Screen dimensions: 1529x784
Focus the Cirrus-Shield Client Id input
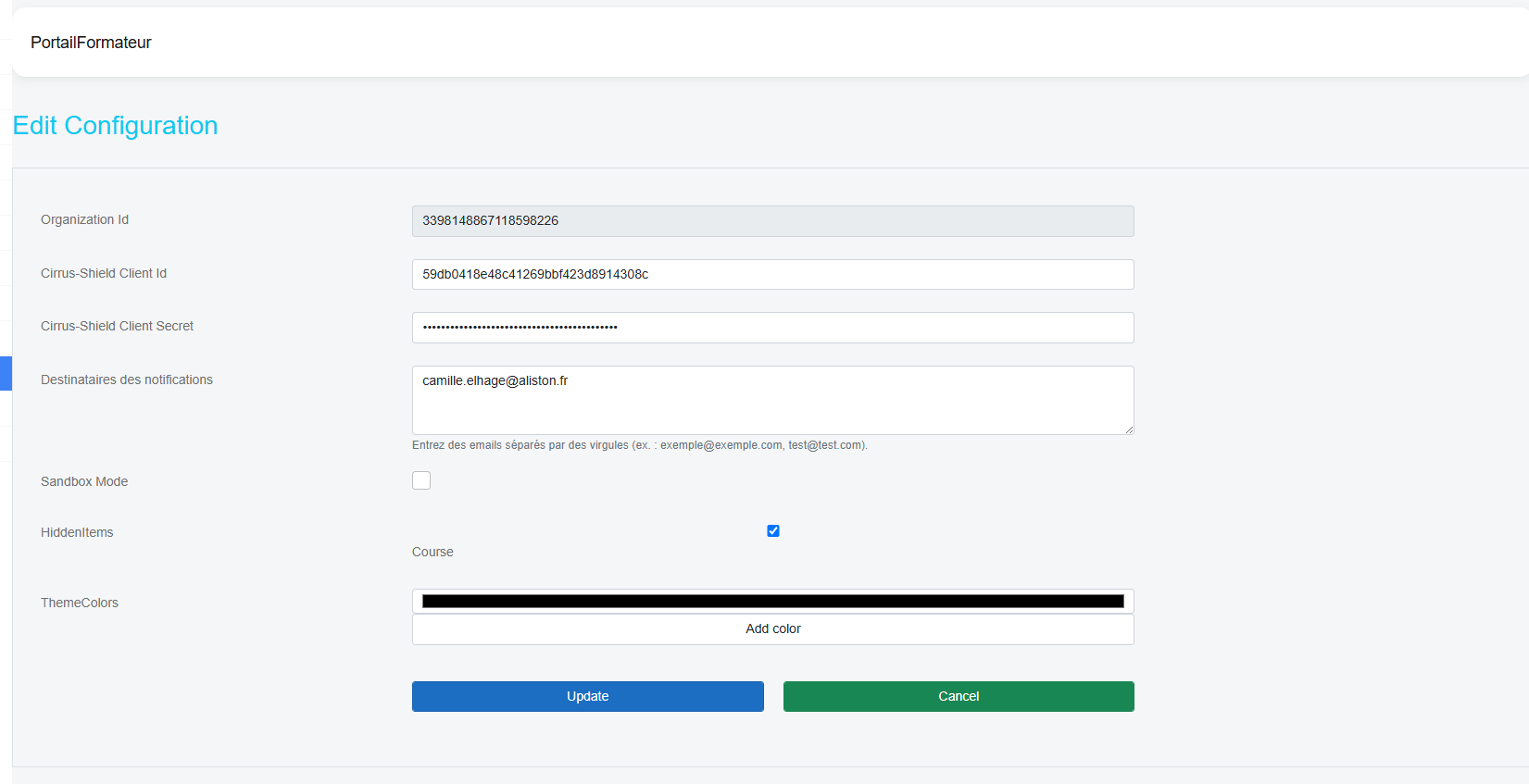[x=773, y=274]
